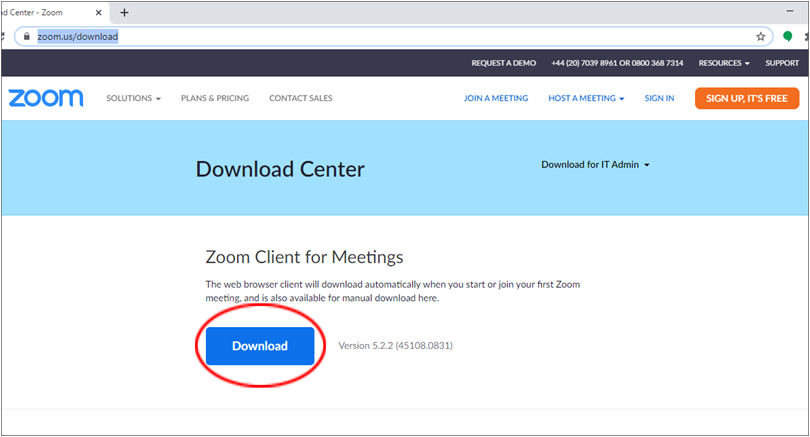Click Request a Demo link
Image resolution: width=810 pixels, height=437 pixels.
coord(504,63)
